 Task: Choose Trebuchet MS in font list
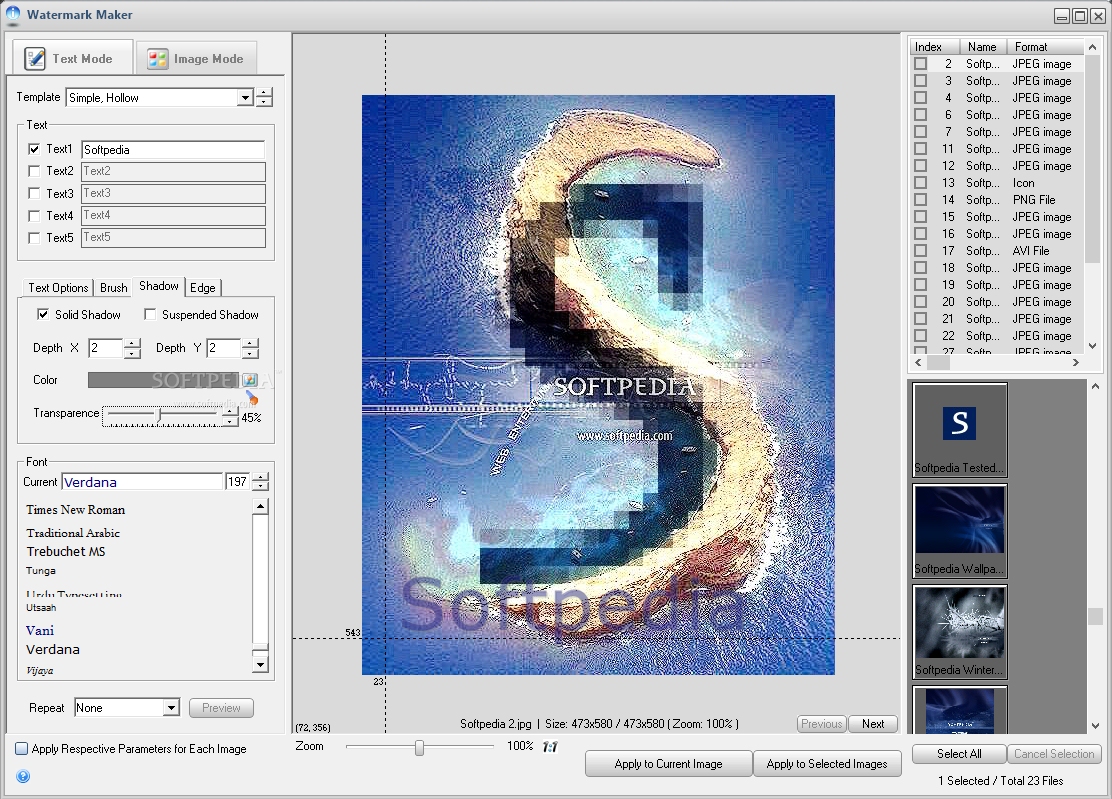(66, 552)
